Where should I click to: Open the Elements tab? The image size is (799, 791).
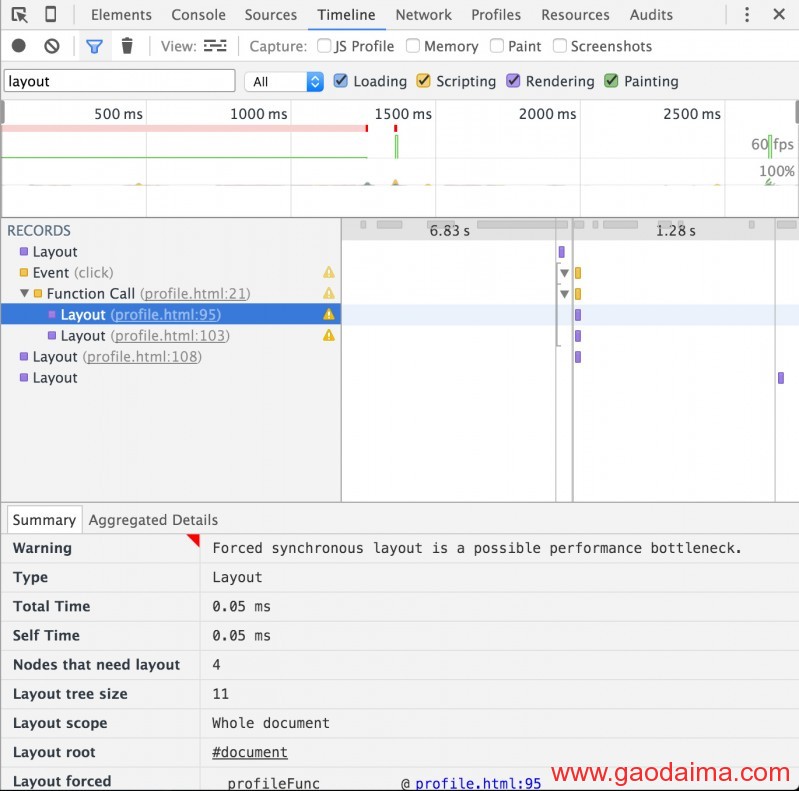[x=121, y=15]
